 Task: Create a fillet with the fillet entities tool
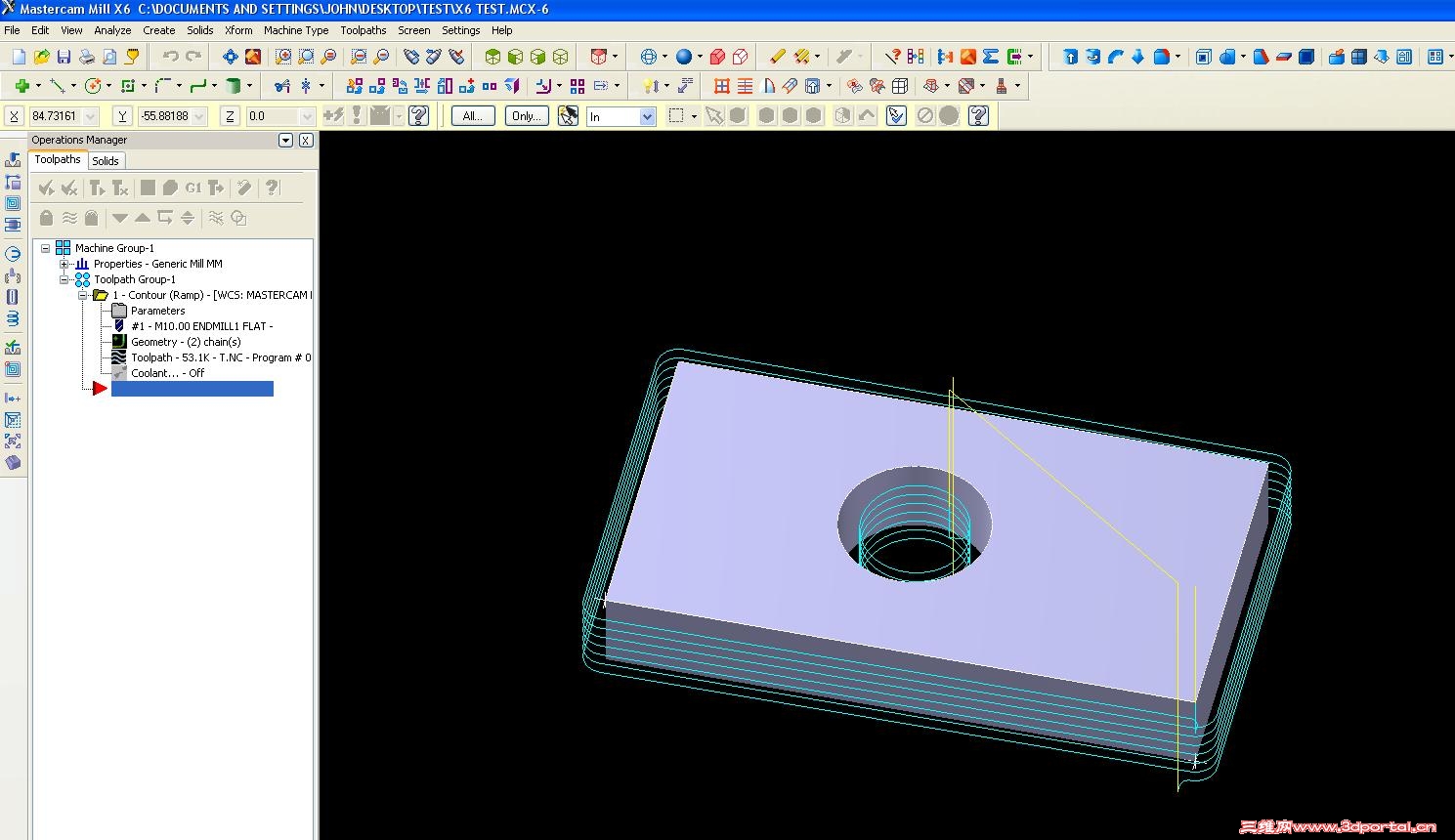coord(162,86)
